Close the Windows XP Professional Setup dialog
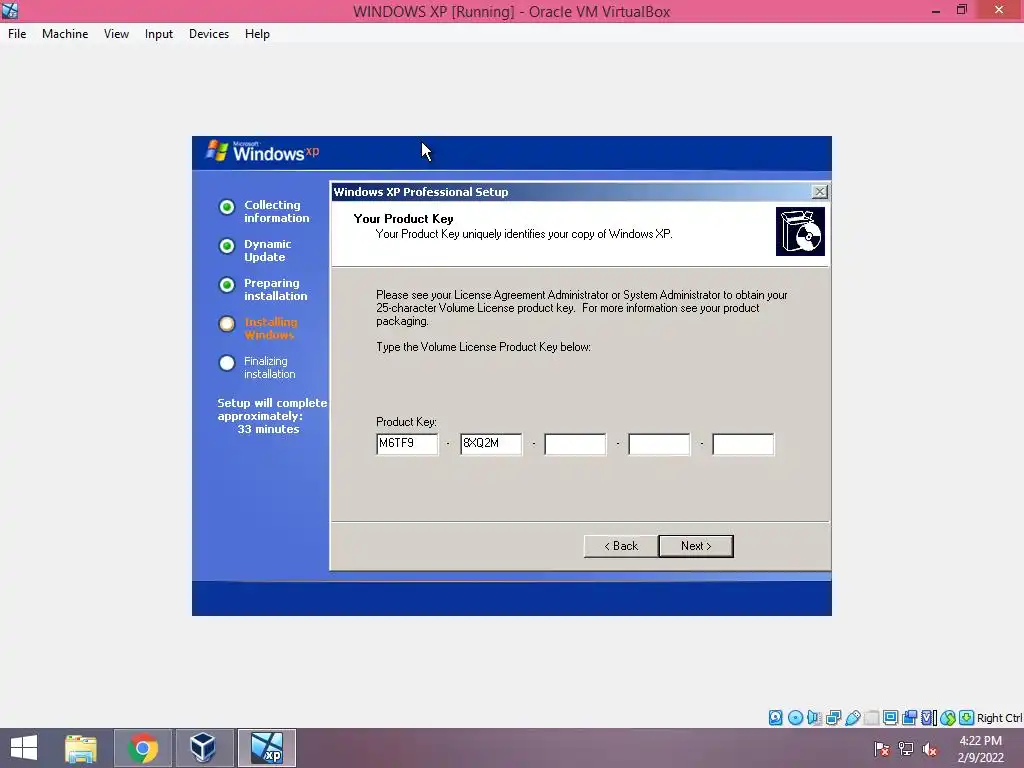Image resolution: width=1024 pixels, height=768 pixels. (819, 191)
